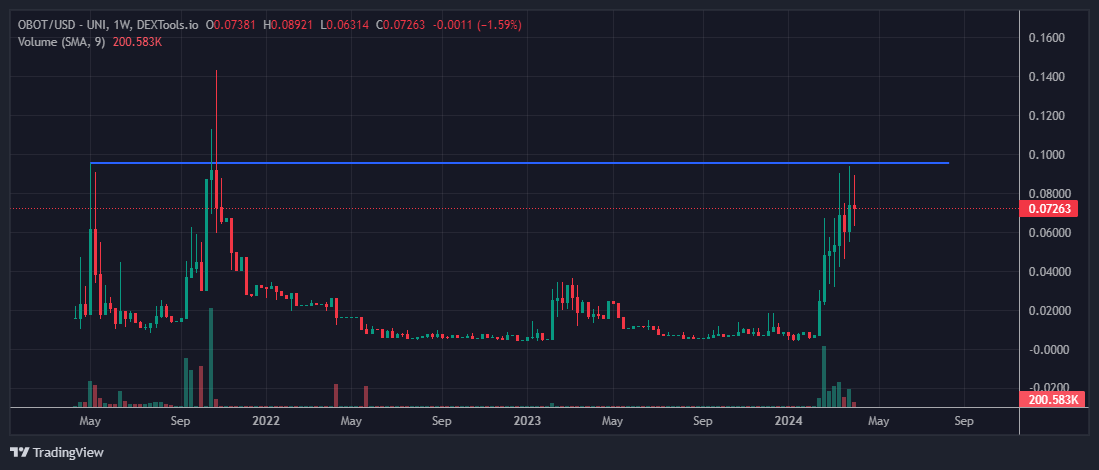Click the change value −0.0011 (−1.59%)

tap(477, 25)
